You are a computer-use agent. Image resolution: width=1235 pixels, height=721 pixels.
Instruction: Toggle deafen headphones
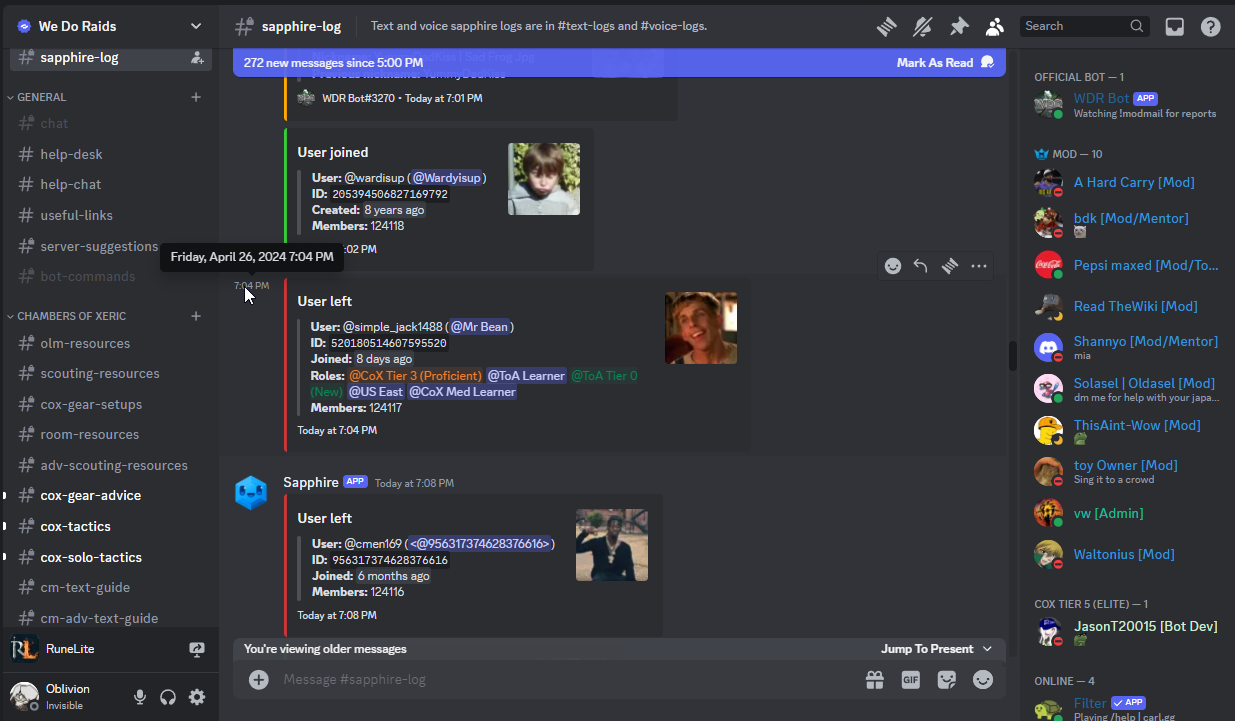click(x=169, y=697)
